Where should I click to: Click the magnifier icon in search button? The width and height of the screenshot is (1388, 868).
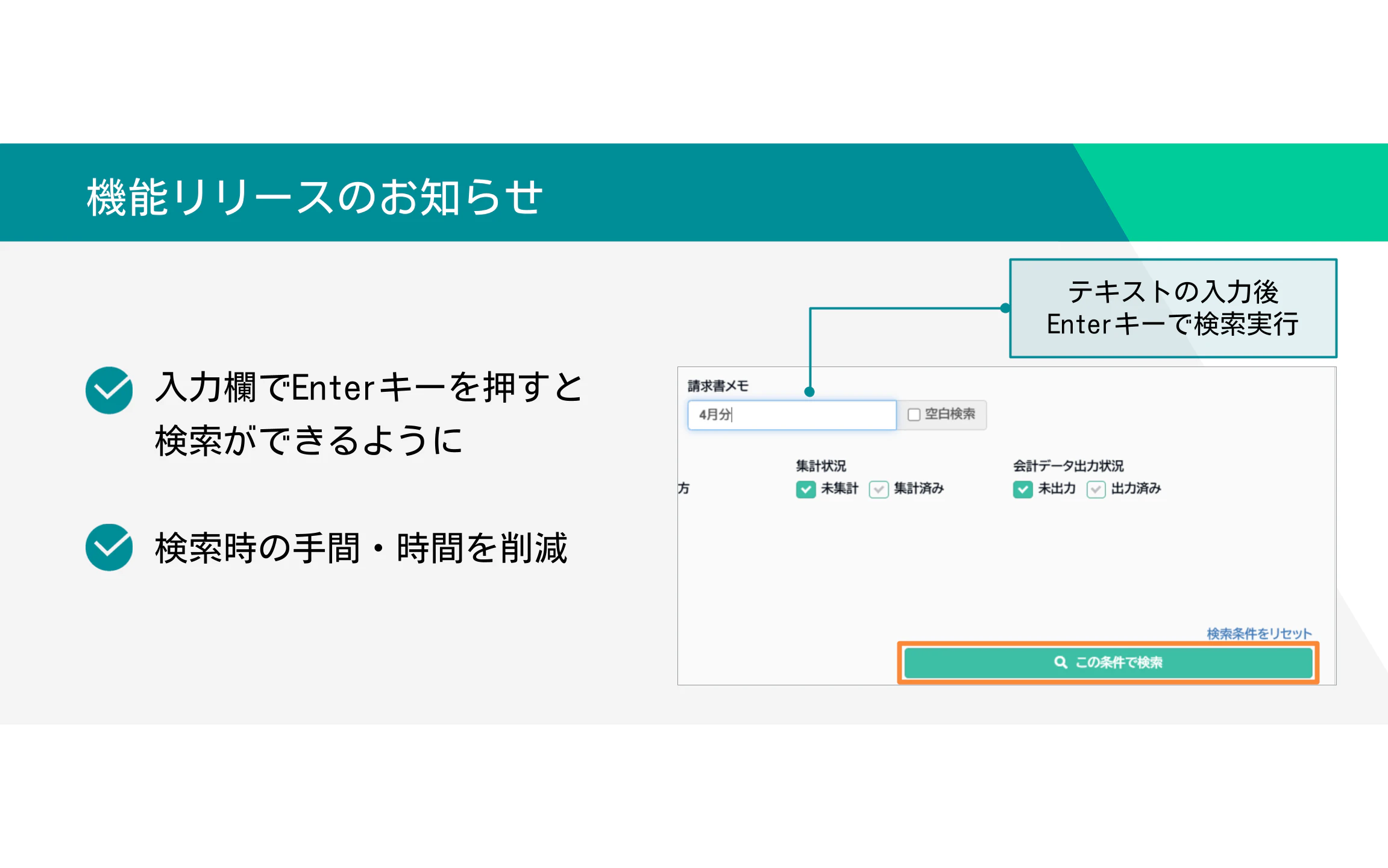[1060, 662]
